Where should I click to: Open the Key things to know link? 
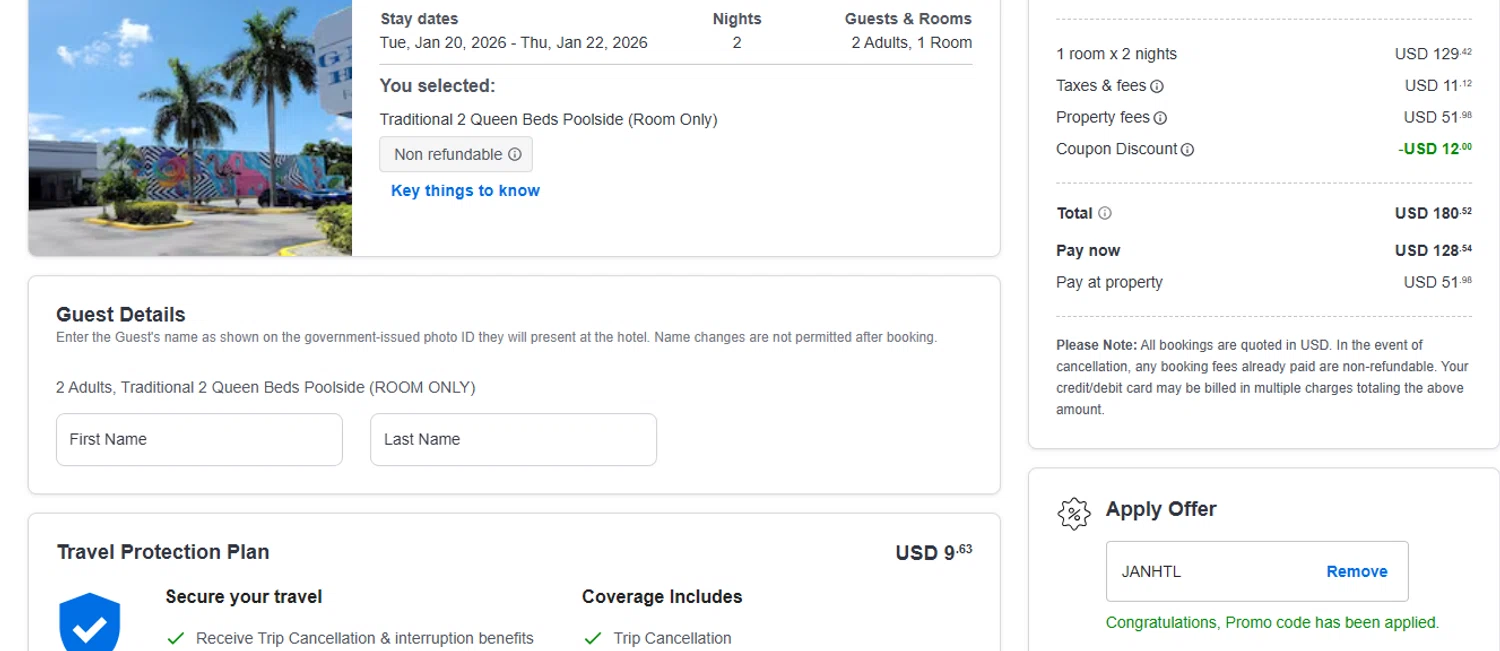[x=465, y=191]
